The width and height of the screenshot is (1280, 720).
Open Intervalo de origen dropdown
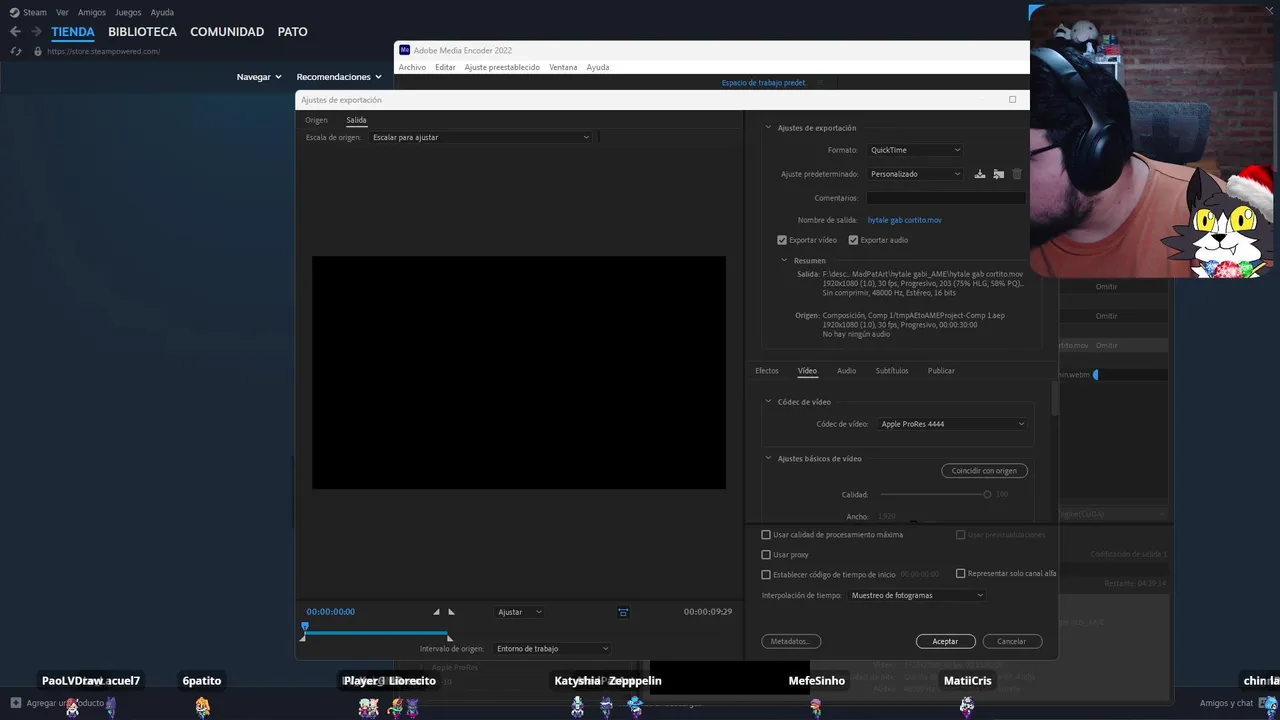tap(552, 649)
